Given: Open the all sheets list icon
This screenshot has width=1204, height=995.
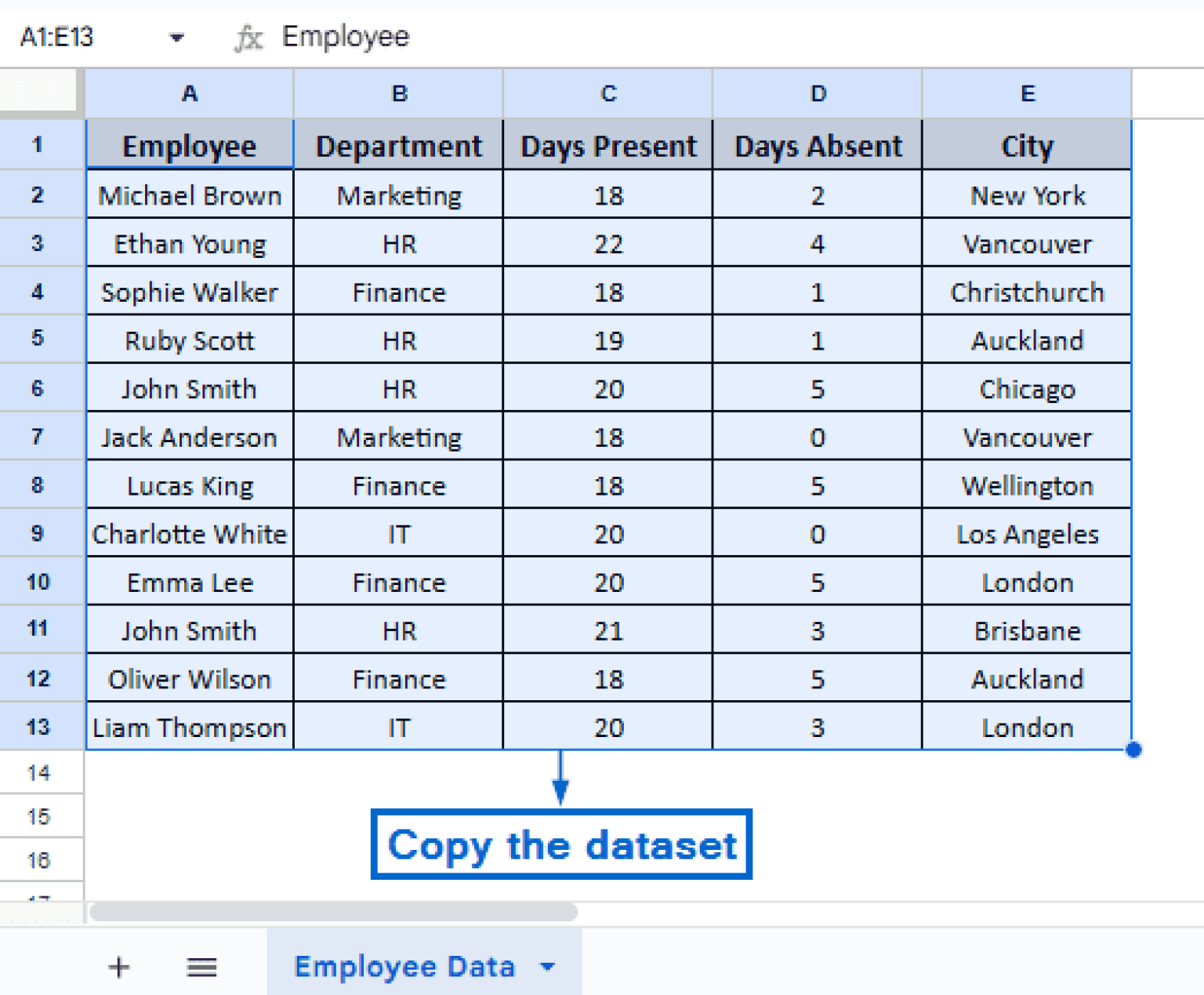Looking at the screenshot, I should [x=201, y=967].
